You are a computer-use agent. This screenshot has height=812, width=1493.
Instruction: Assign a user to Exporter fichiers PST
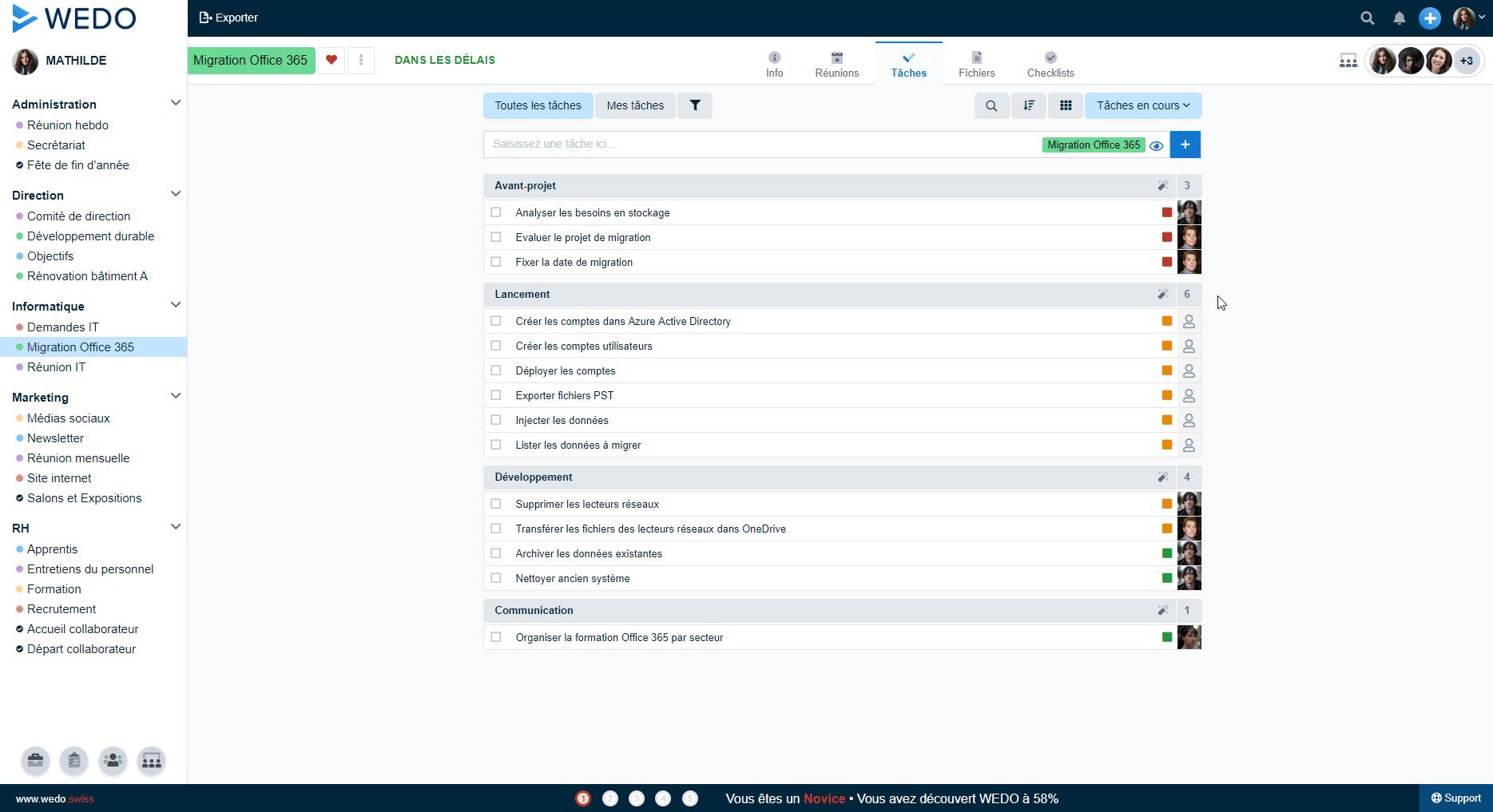pyautogui.click(x=1189, y=396)
